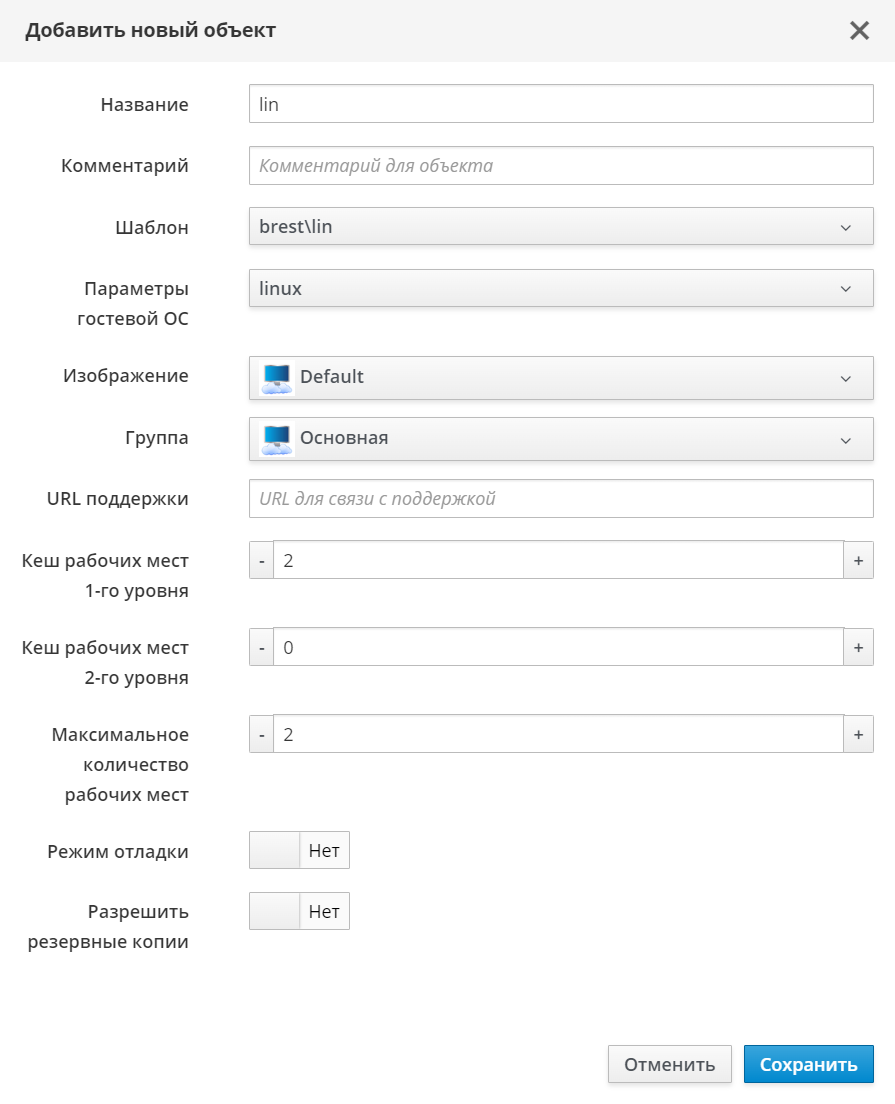Image resolution: width=895 pixels, height=1104 pixels.
Task: Decrease maximum workstation count
Action: tap(261, 735)
